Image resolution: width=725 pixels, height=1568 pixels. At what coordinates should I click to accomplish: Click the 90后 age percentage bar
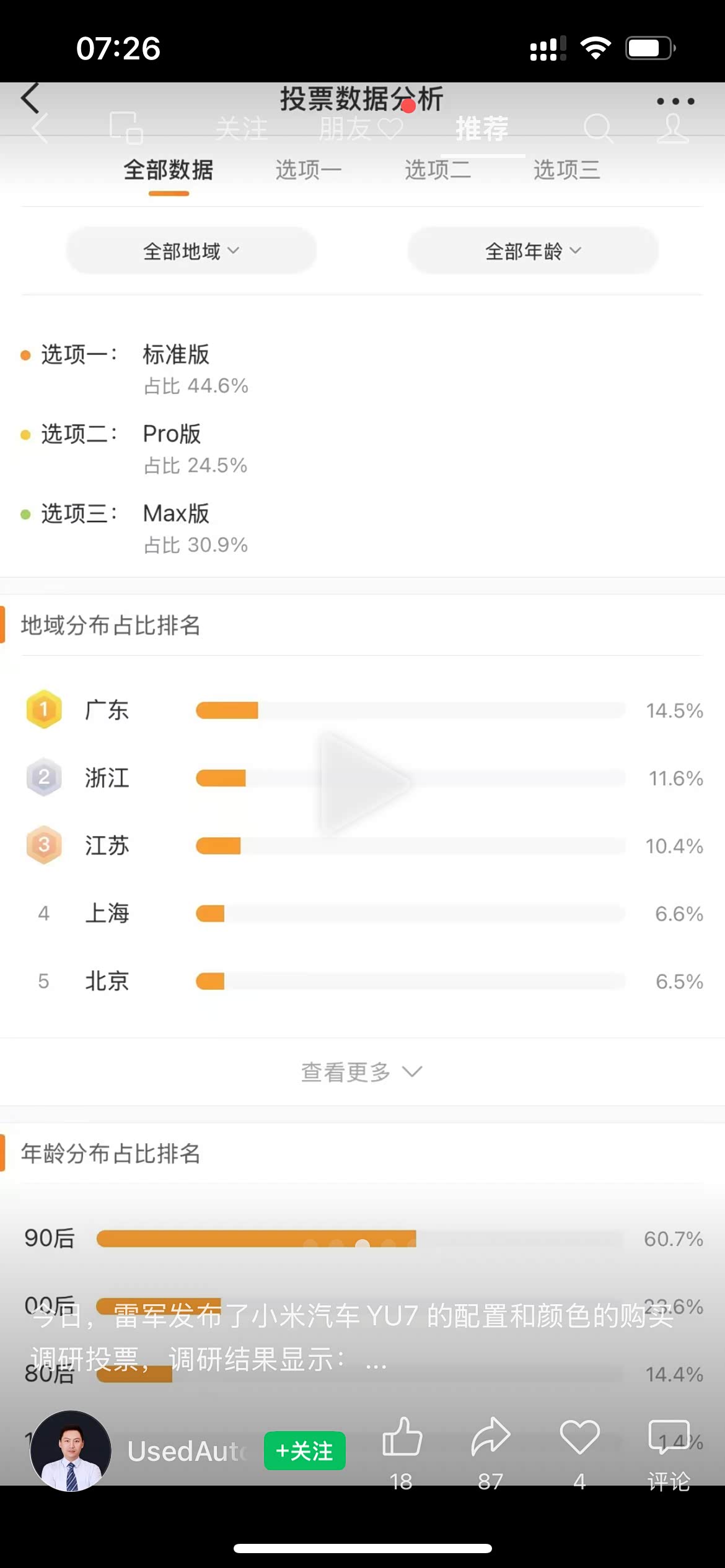click(256, 1239)
